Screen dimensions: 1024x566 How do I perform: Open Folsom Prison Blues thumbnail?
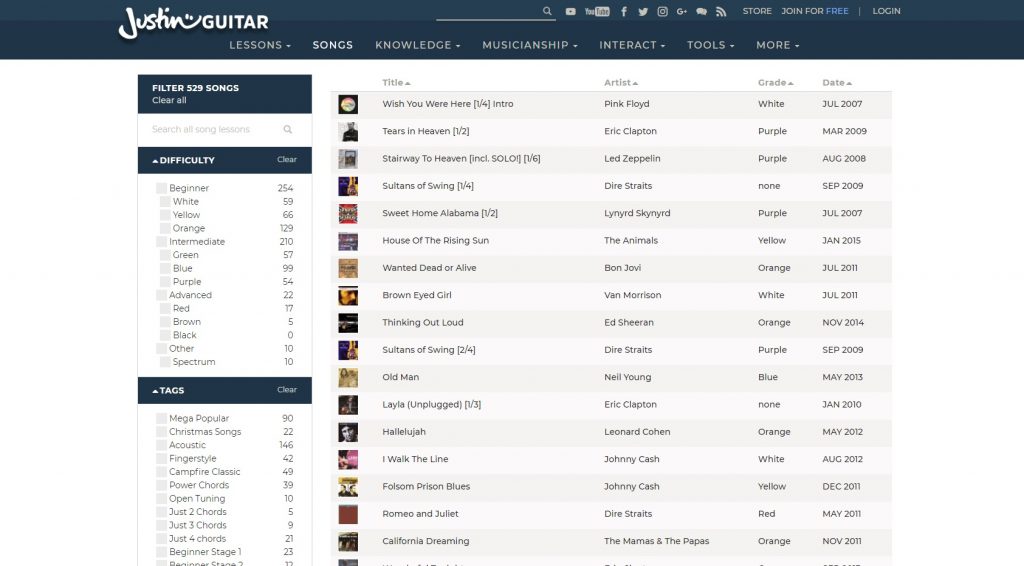(348, 486)
